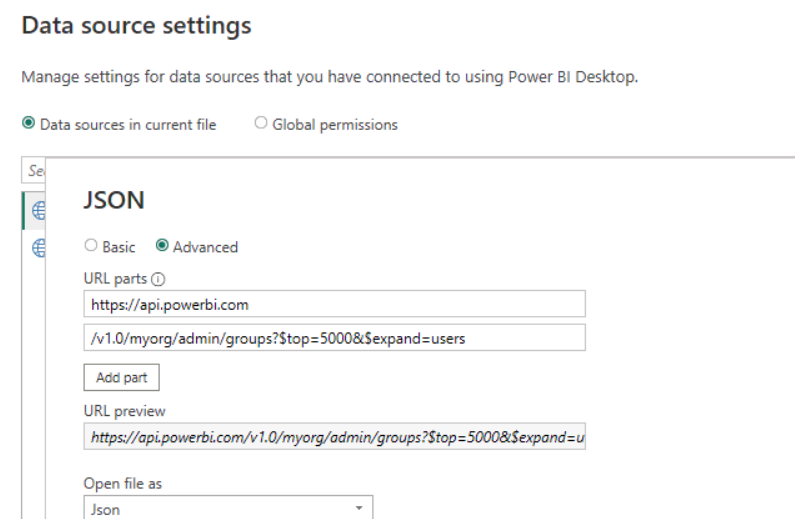Select the first globe data source icon

point(39,210)
